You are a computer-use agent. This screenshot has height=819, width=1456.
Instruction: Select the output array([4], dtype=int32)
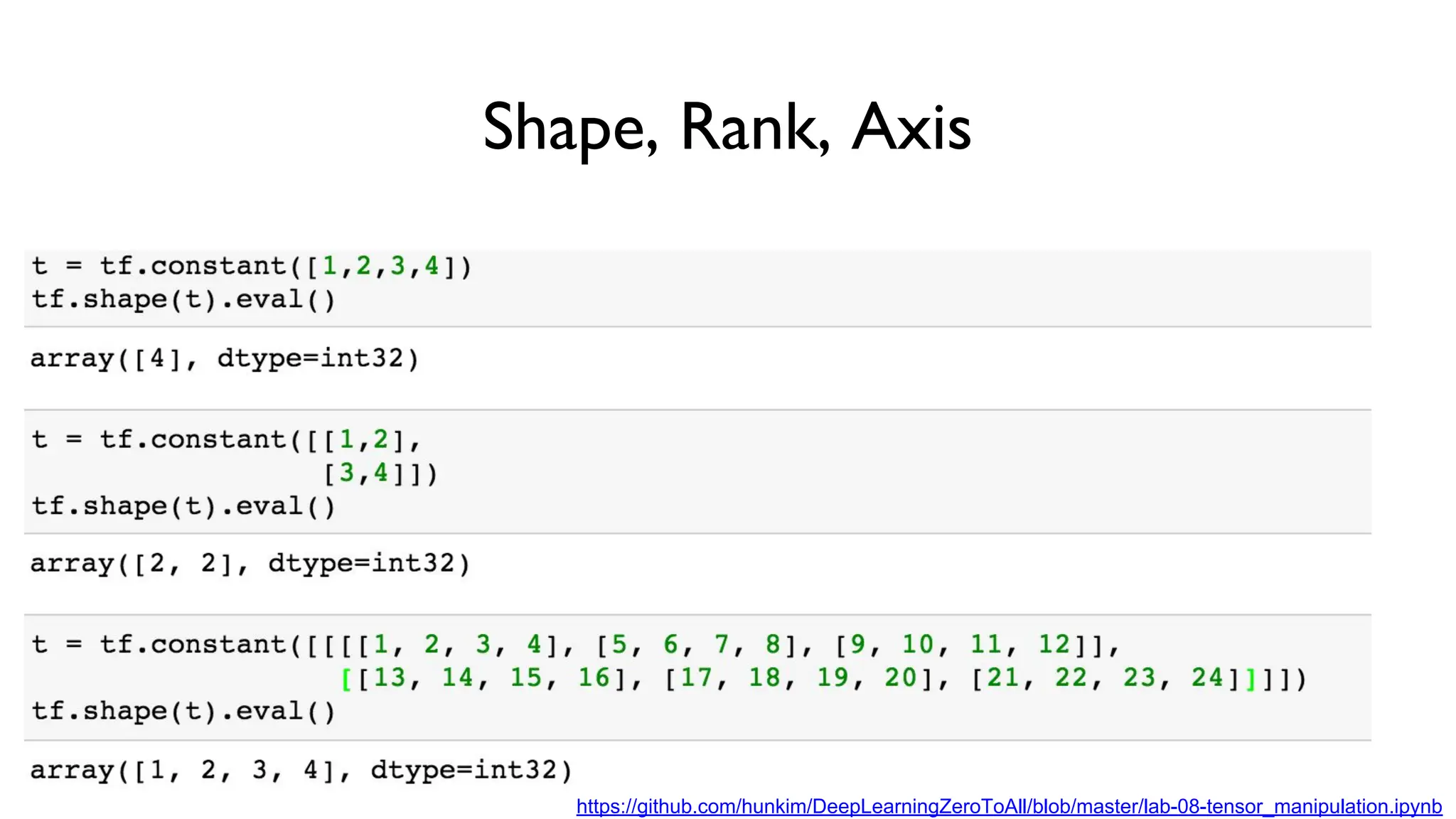pos(225,358)
